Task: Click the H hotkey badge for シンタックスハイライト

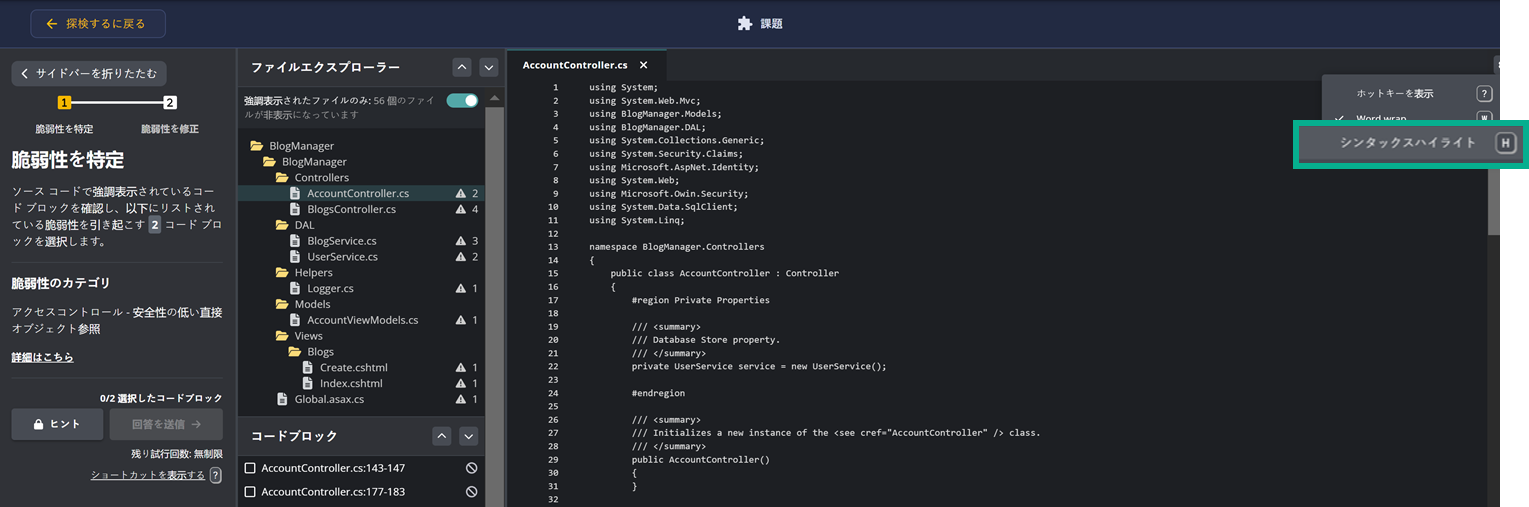Action: (1505, 143)
